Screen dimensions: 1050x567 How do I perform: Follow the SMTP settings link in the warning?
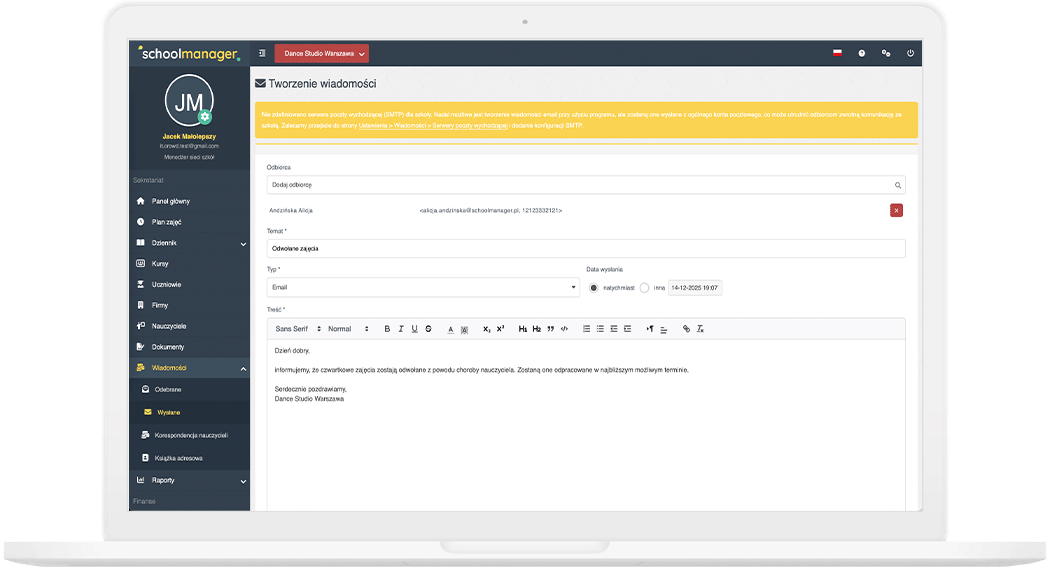point(433,126)
